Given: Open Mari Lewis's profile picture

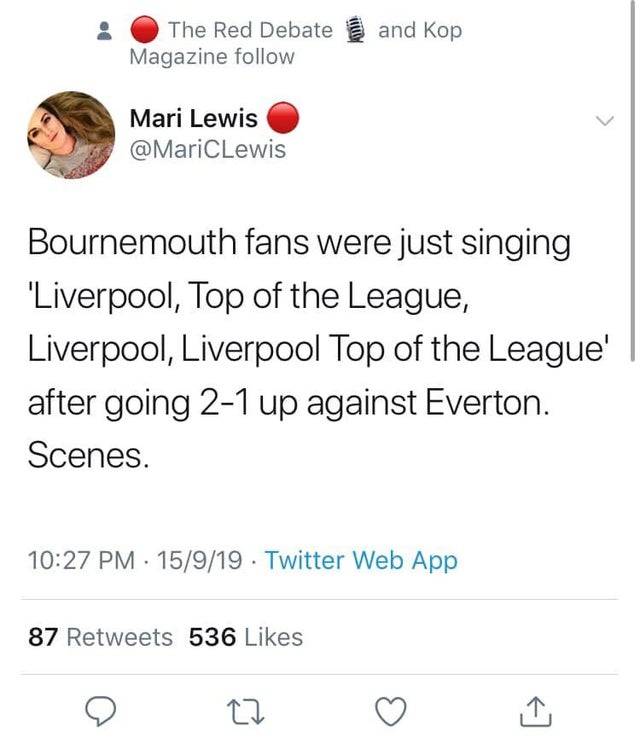Looking at the screenshot, I should pyautogui.click(x=71, y=134).
